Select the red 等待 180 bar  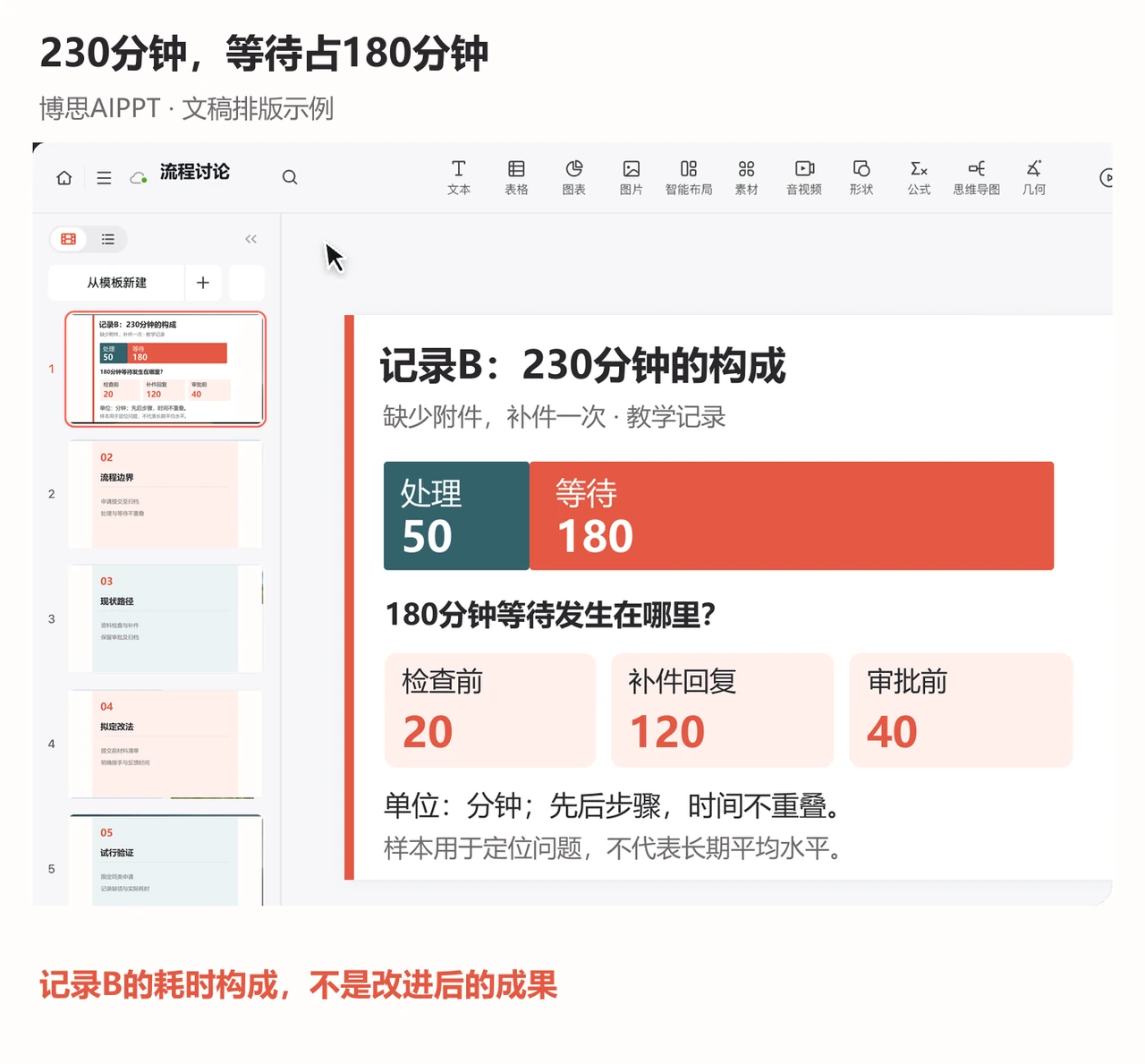click(792, 516)
